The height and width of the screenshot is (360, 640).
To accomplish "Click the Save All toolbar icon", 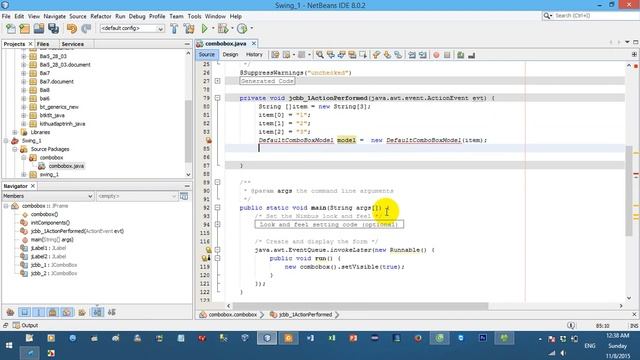I will [x=53, y=29].
